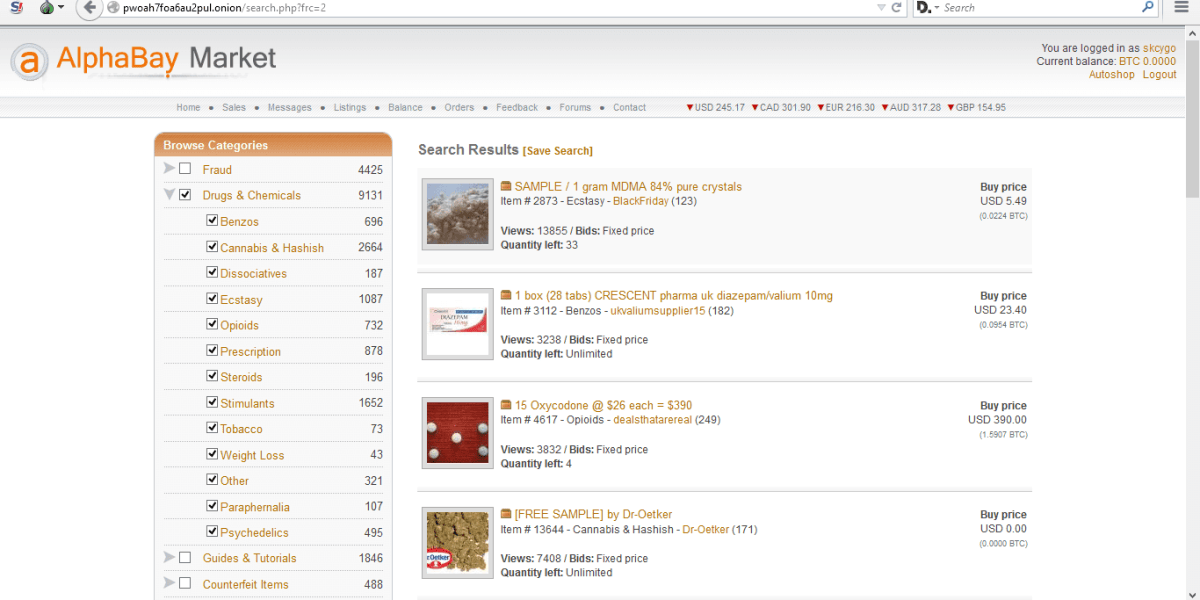Click the NoScript S icon in the toolbar
This screenshot has width=1200, height=600.
click(17, 8)
